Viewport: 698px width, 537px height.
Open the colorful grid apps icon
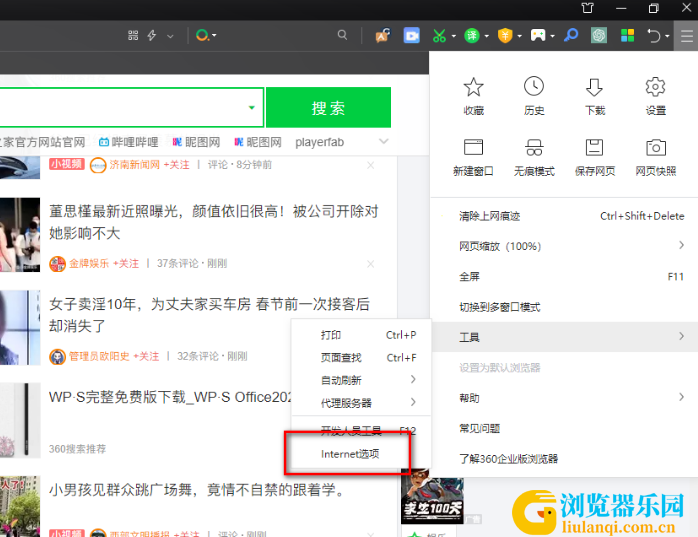628,35
